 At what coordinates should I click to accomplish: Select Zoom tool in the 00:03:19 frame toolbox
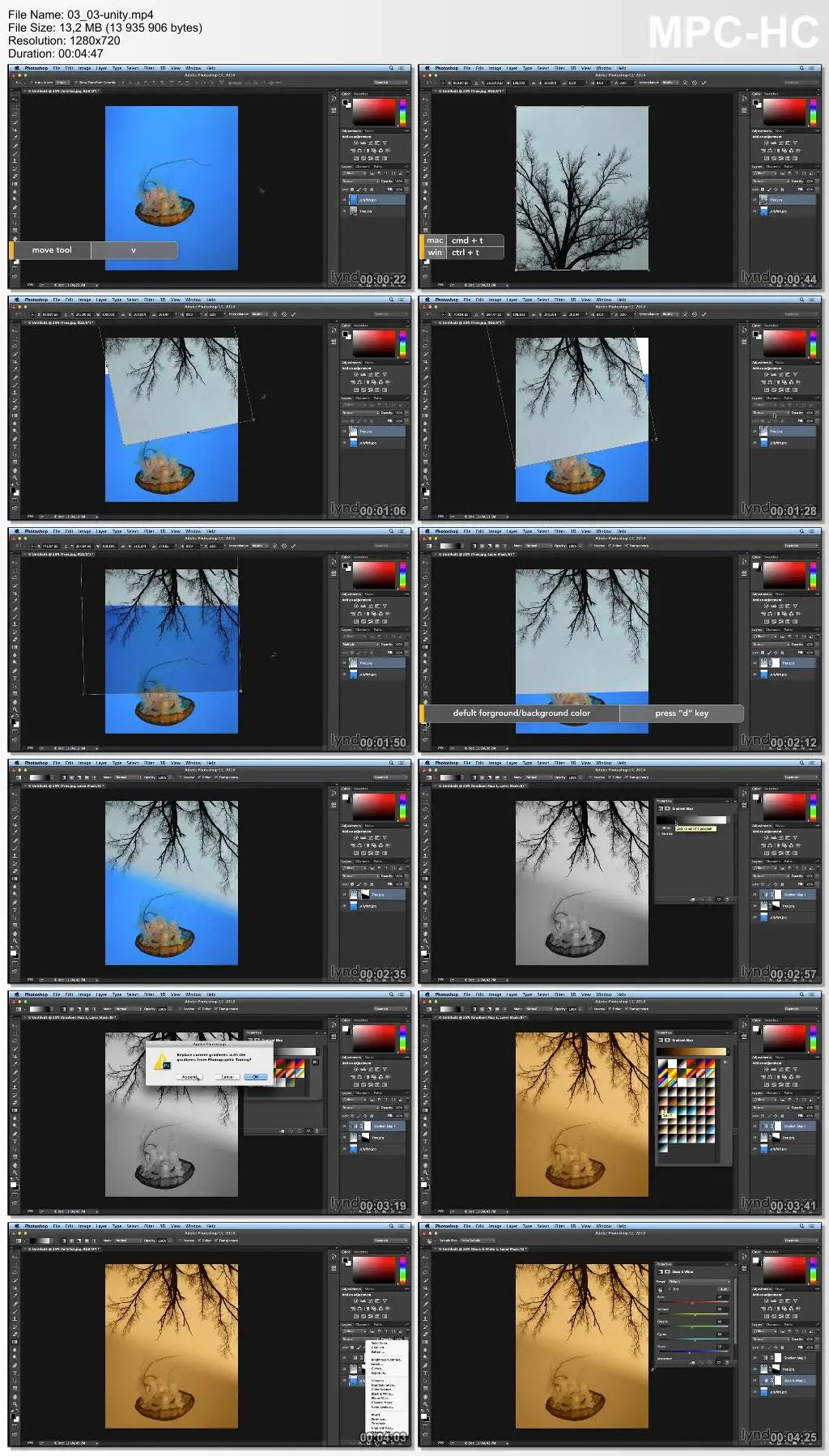15,1173
